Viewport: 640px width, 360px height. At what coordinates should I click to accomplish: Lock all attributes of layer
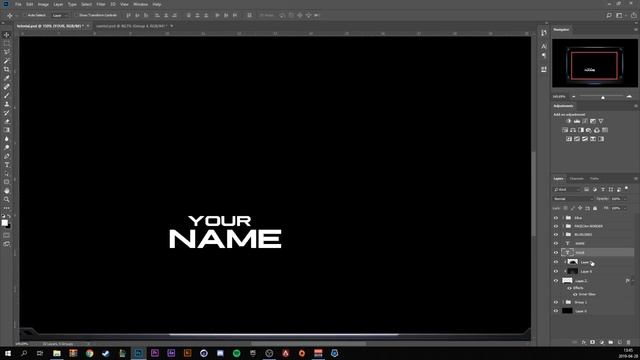point(595,208)
